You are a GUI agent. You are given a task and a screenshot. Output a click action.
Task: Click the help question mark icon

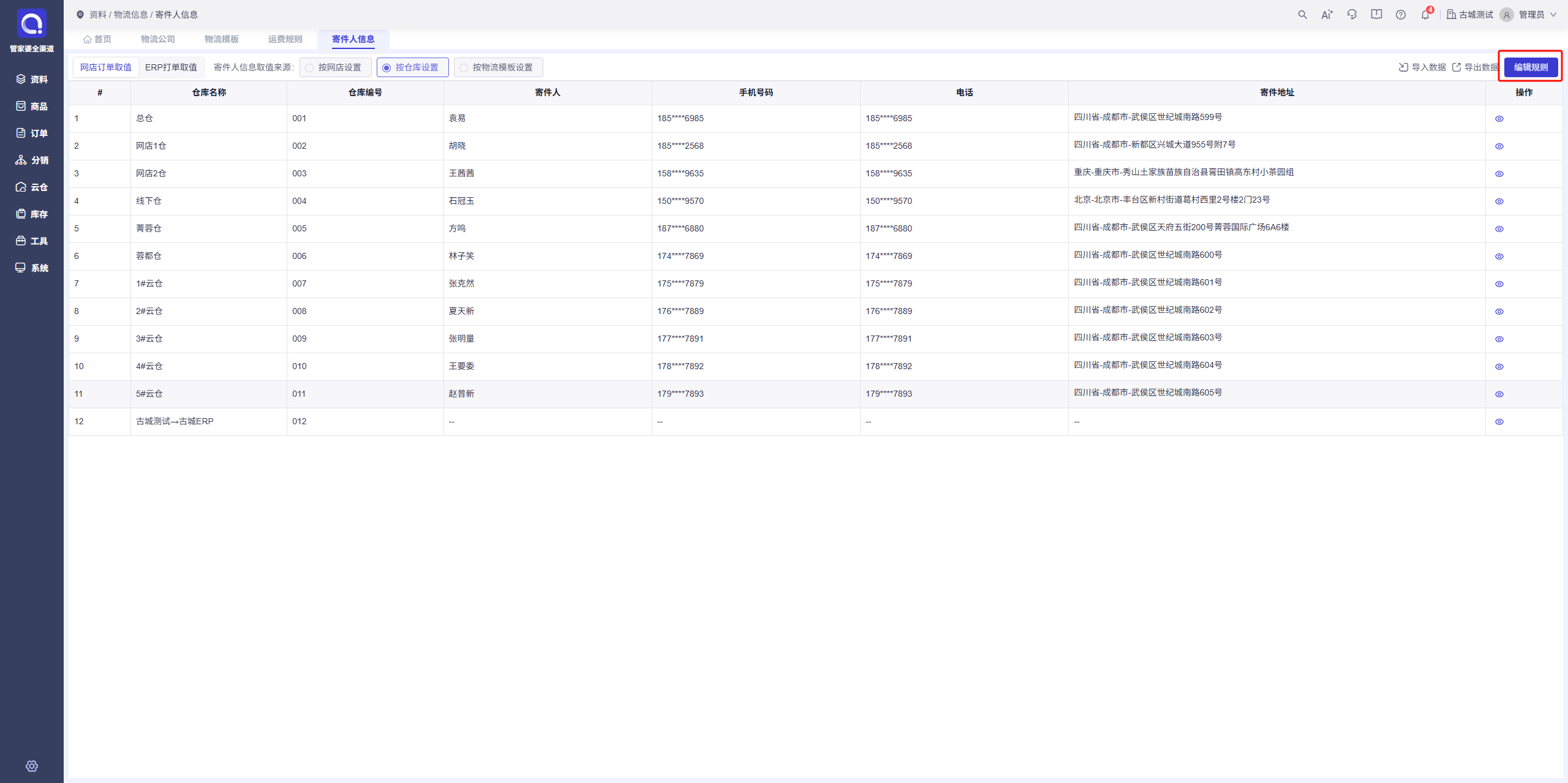[x=1401, y=15]
